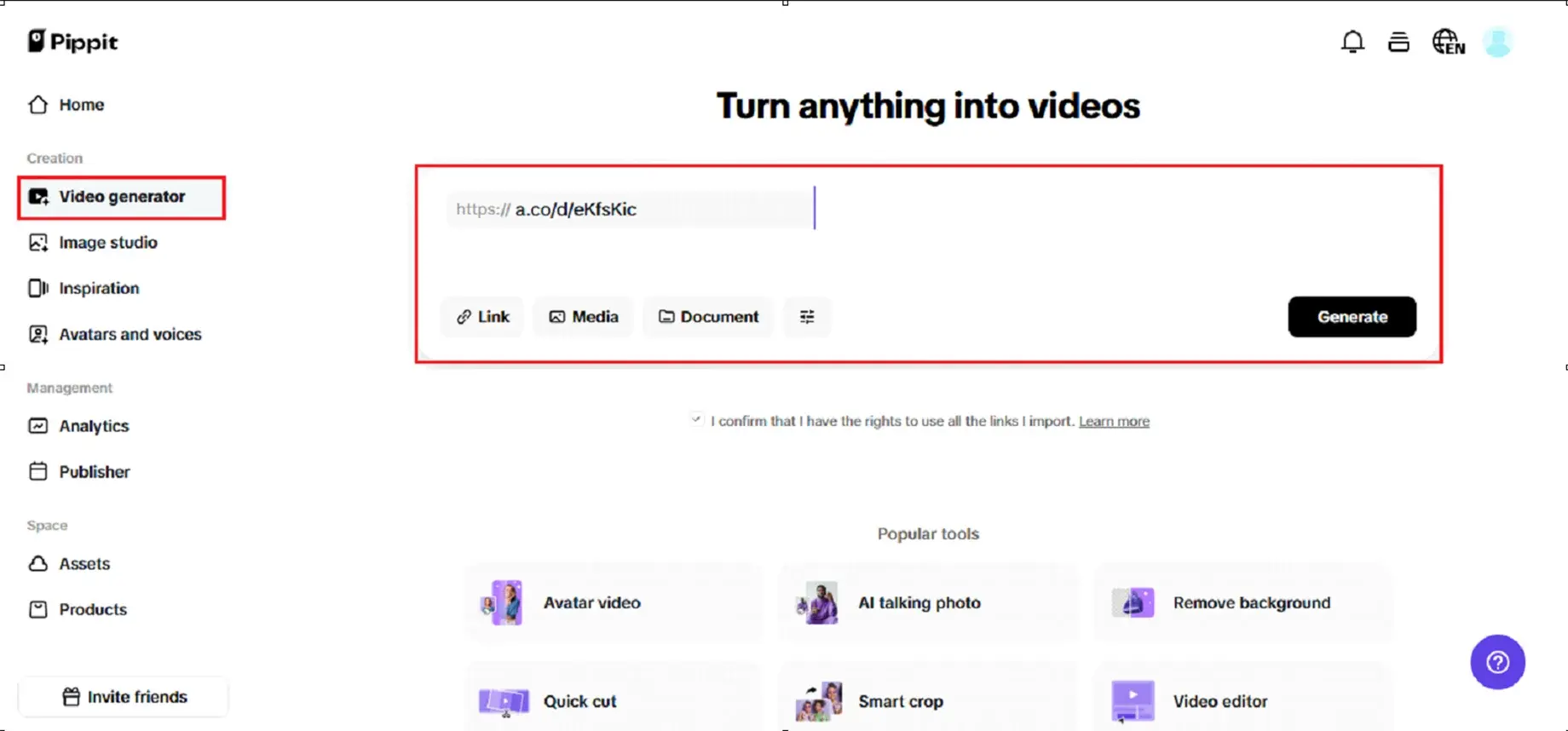
Task: Toggle the rights confirmation checkbox
Action: [x=696, y=419]
